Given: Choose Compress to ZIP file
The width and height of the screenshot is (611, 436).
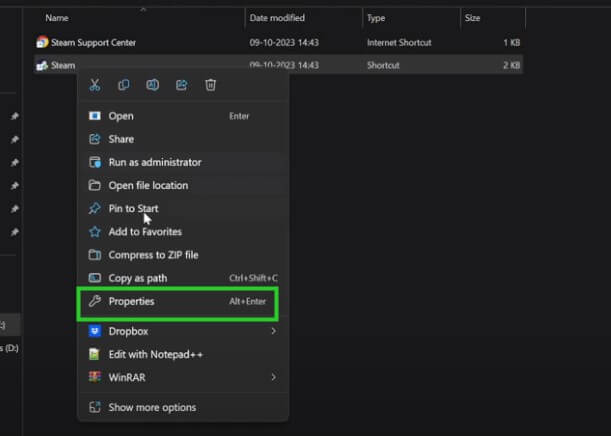Looking at the screenshot, I should (153, 255).
